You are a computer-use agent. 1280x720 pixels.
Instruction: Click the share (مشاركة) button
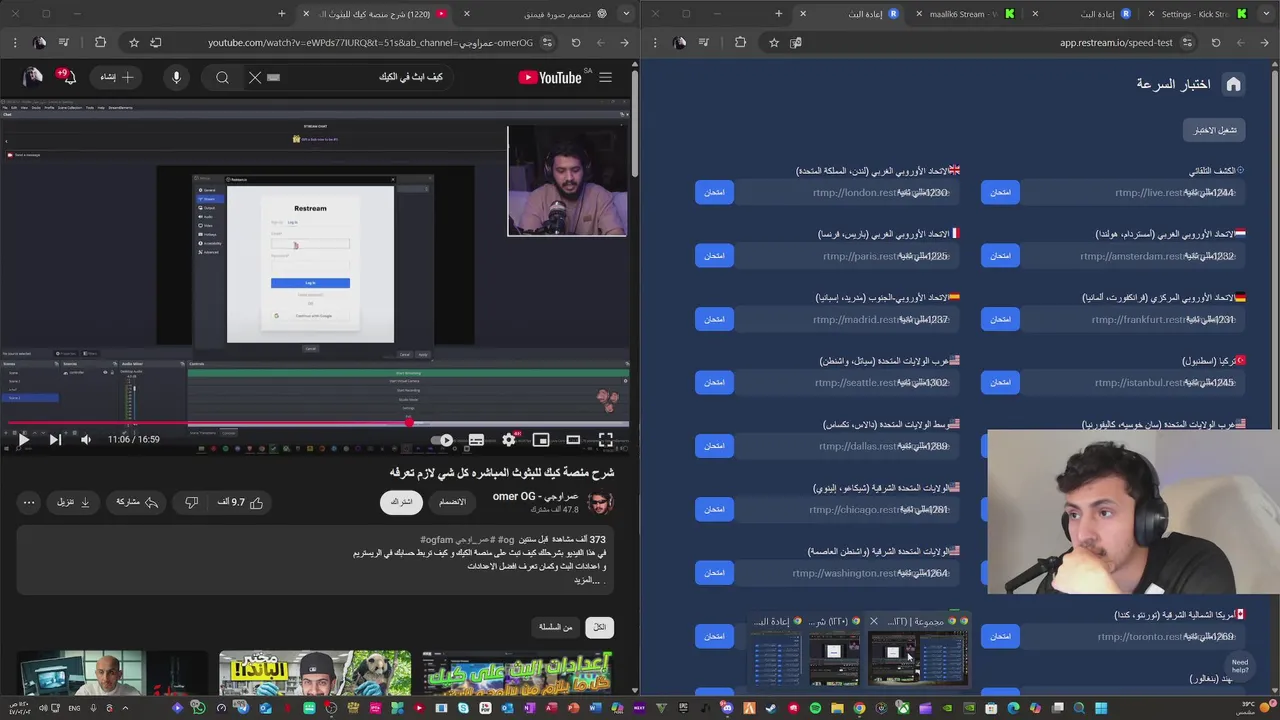click(138, 502)
